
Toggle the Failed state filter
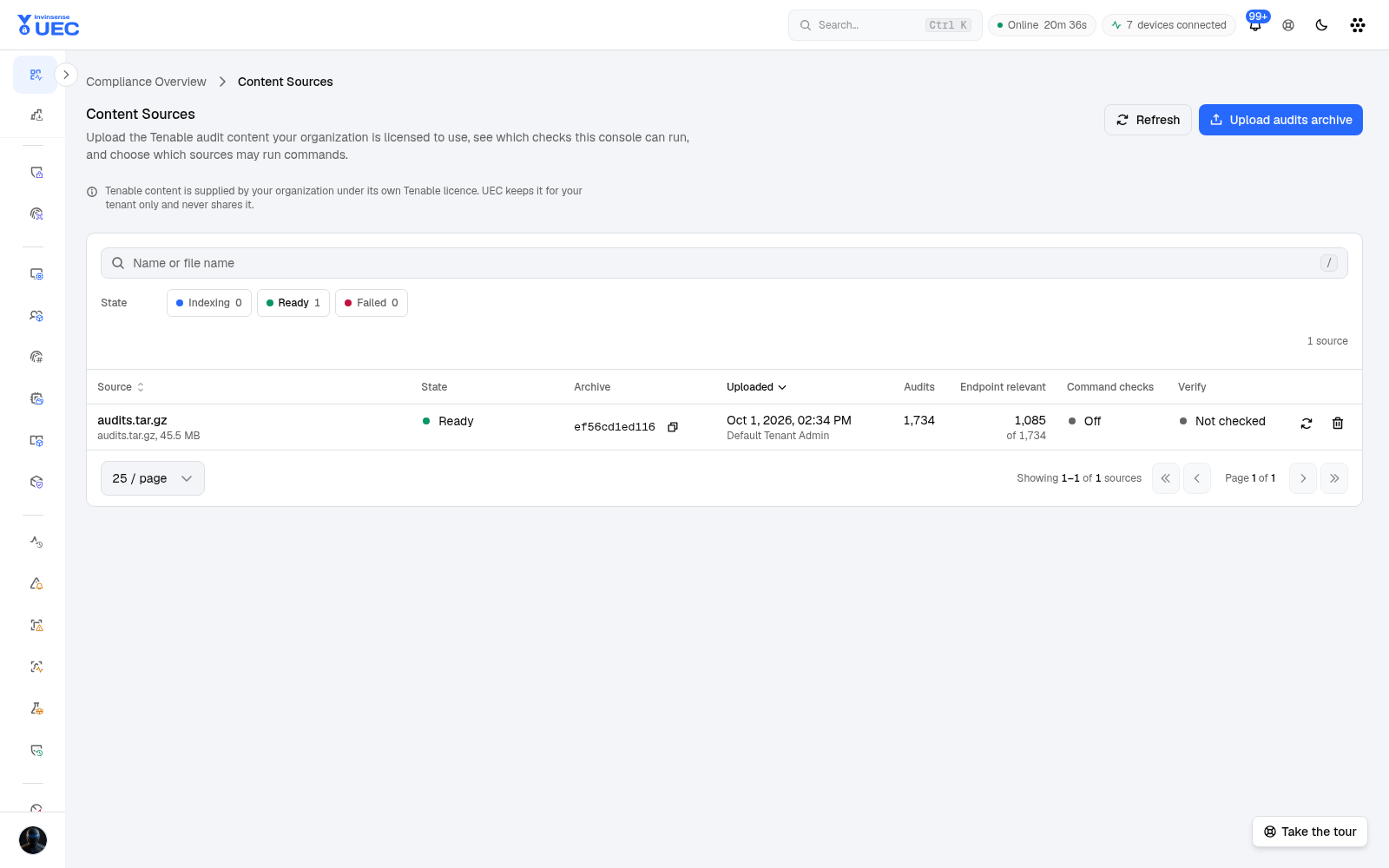click(372, 303)
